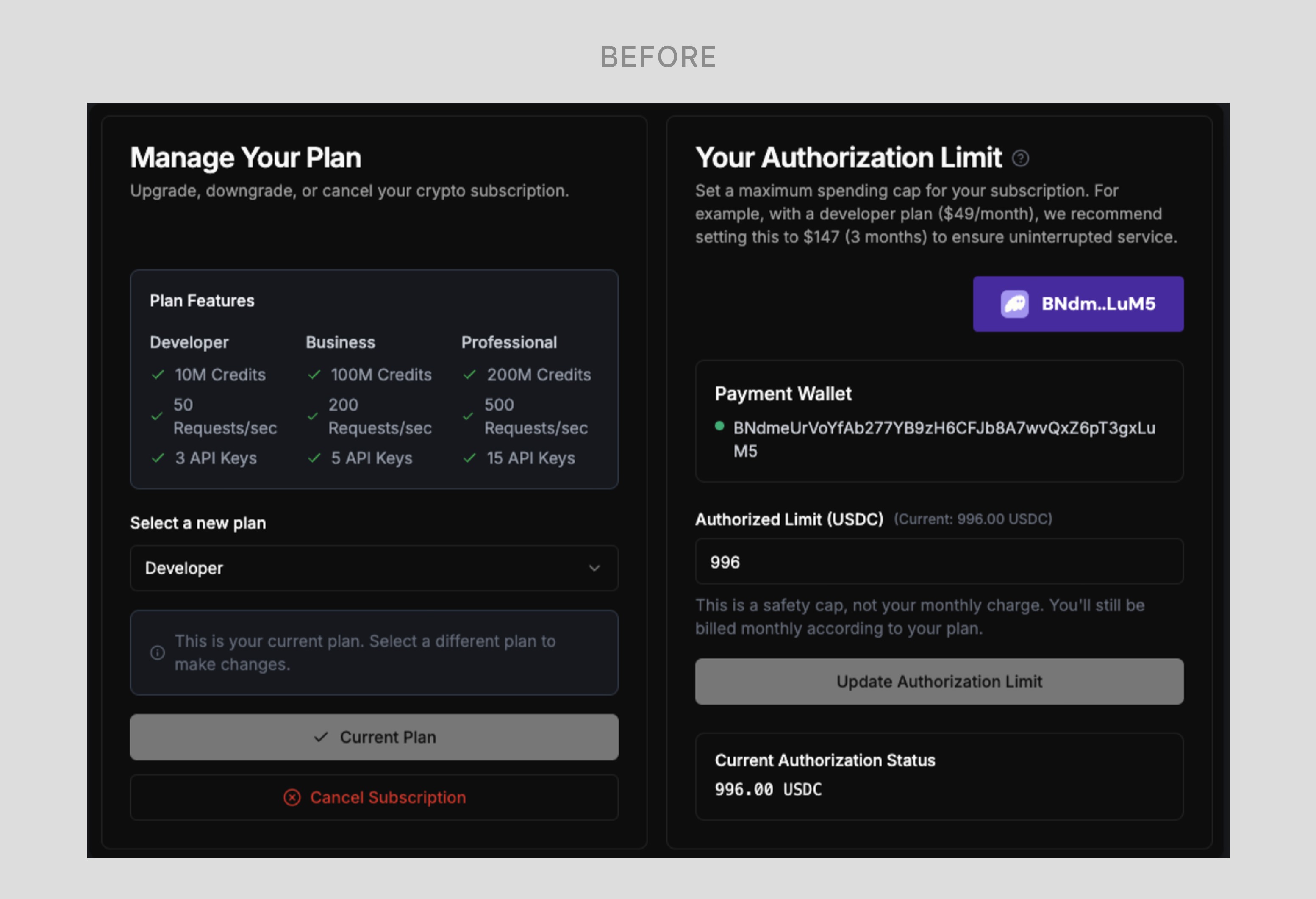Focus the Authorized Limit USDC input field

[939, 562]
